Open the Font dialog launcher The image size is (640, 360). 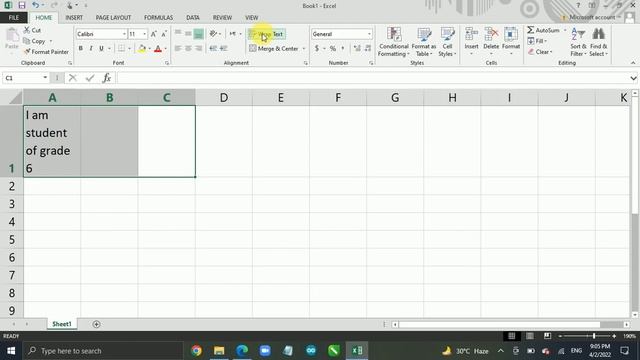(167, 63)
